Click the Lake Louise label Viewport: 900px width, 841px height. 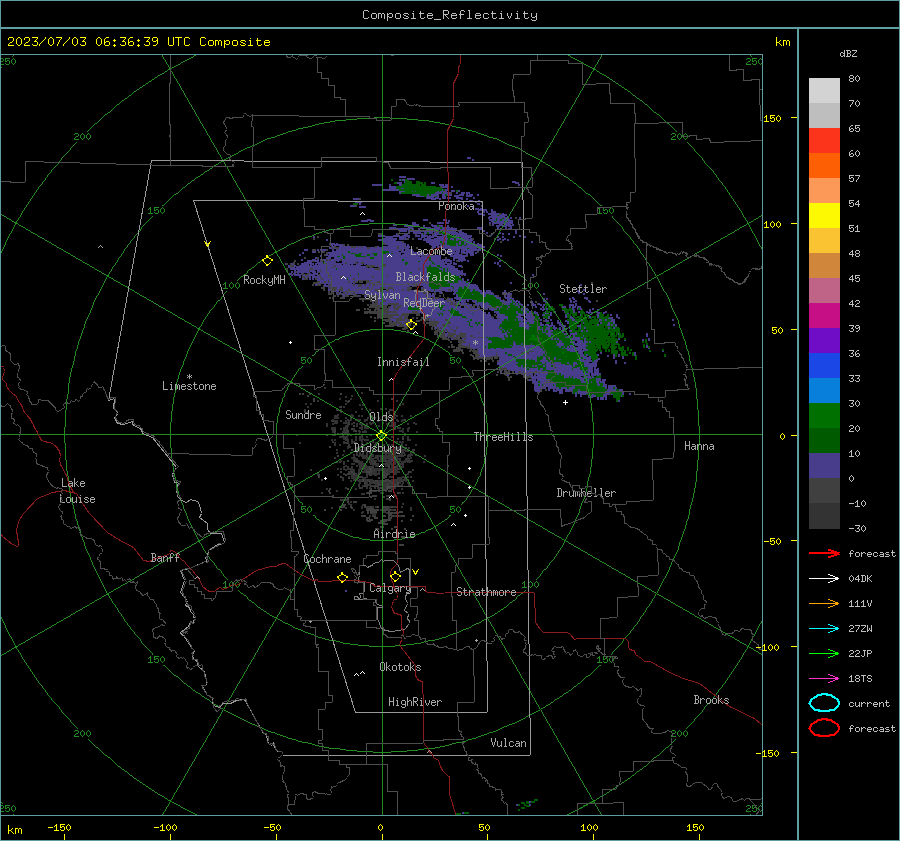point(77,491)
